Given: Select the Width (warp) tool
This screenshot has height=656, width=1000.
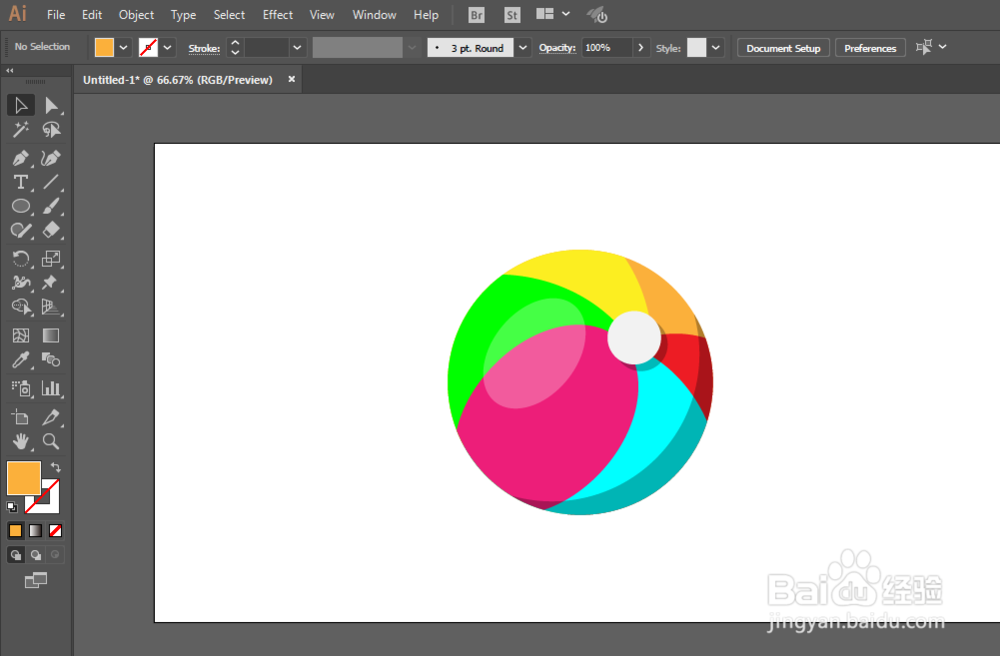Looking at the screenshot, I should coord(20,282).
